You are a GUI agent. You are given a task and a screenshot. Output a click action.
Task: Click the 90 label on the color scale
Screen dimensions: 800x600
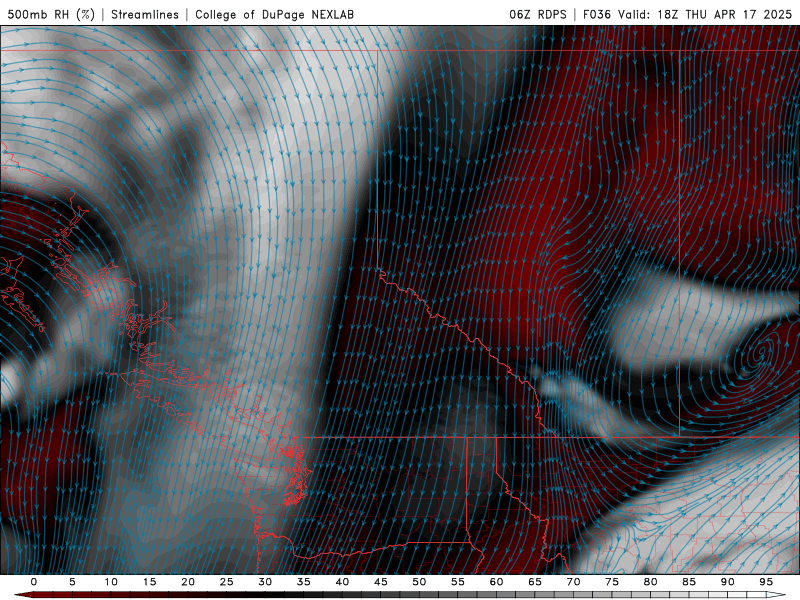point(727,582)
